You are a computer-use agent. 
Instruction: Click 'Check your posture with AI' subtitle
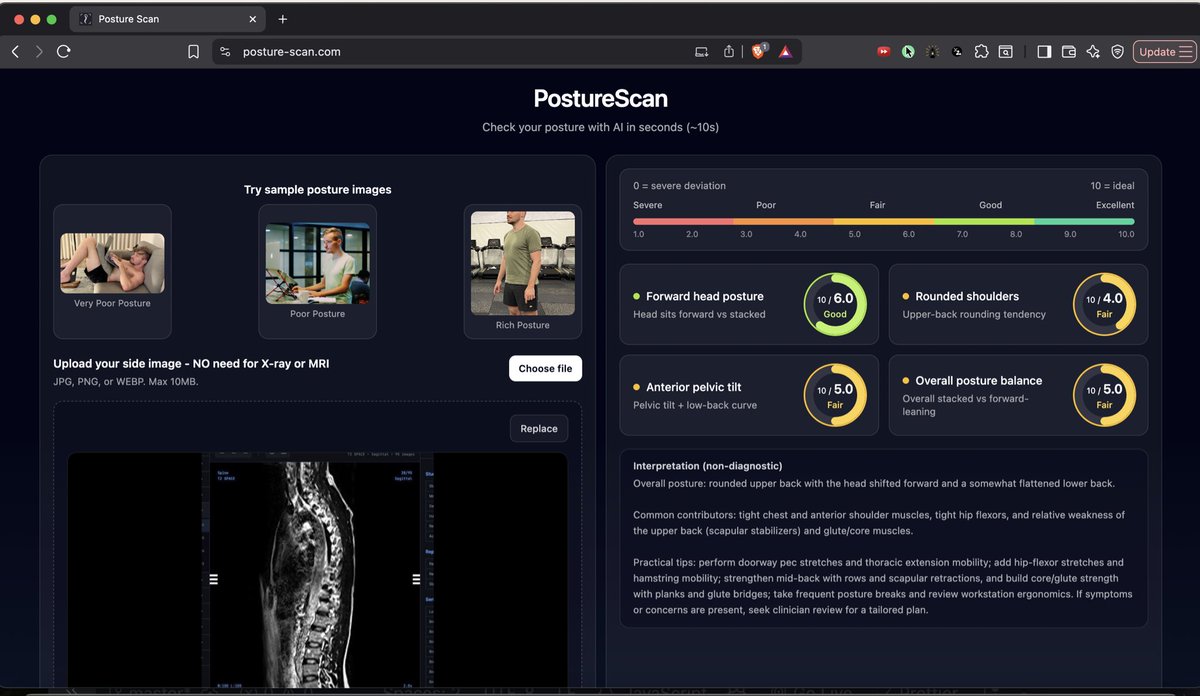[600, 127]
